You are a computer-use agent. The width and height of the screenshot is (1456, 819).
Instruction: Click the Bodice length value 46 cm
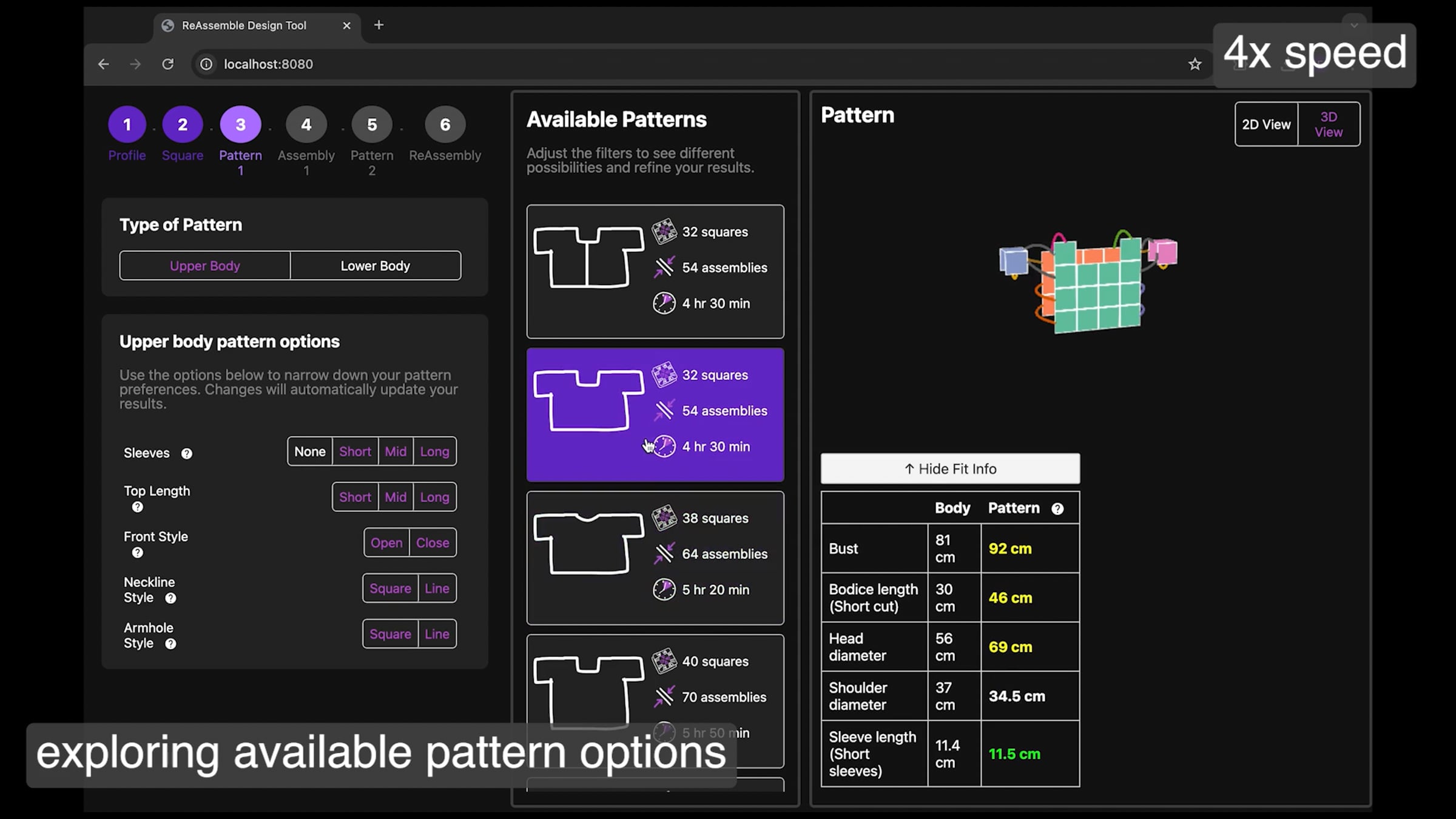click(1010, 598)
